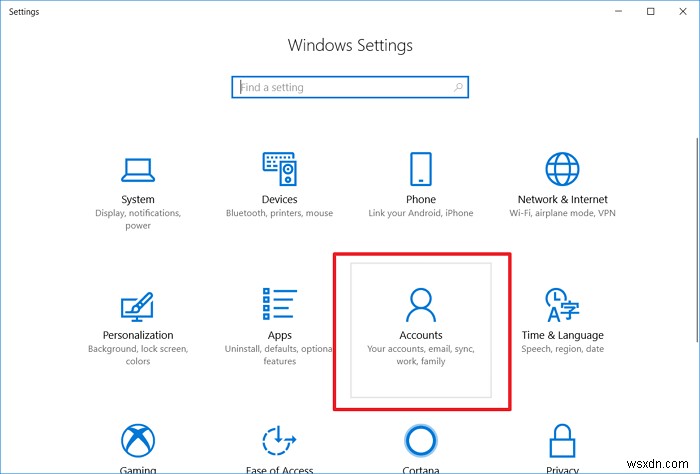Screen dimensions: 700x474
Task: Click the 'Bluetooth, printers, mouse' description text
Action: point(279,213)
